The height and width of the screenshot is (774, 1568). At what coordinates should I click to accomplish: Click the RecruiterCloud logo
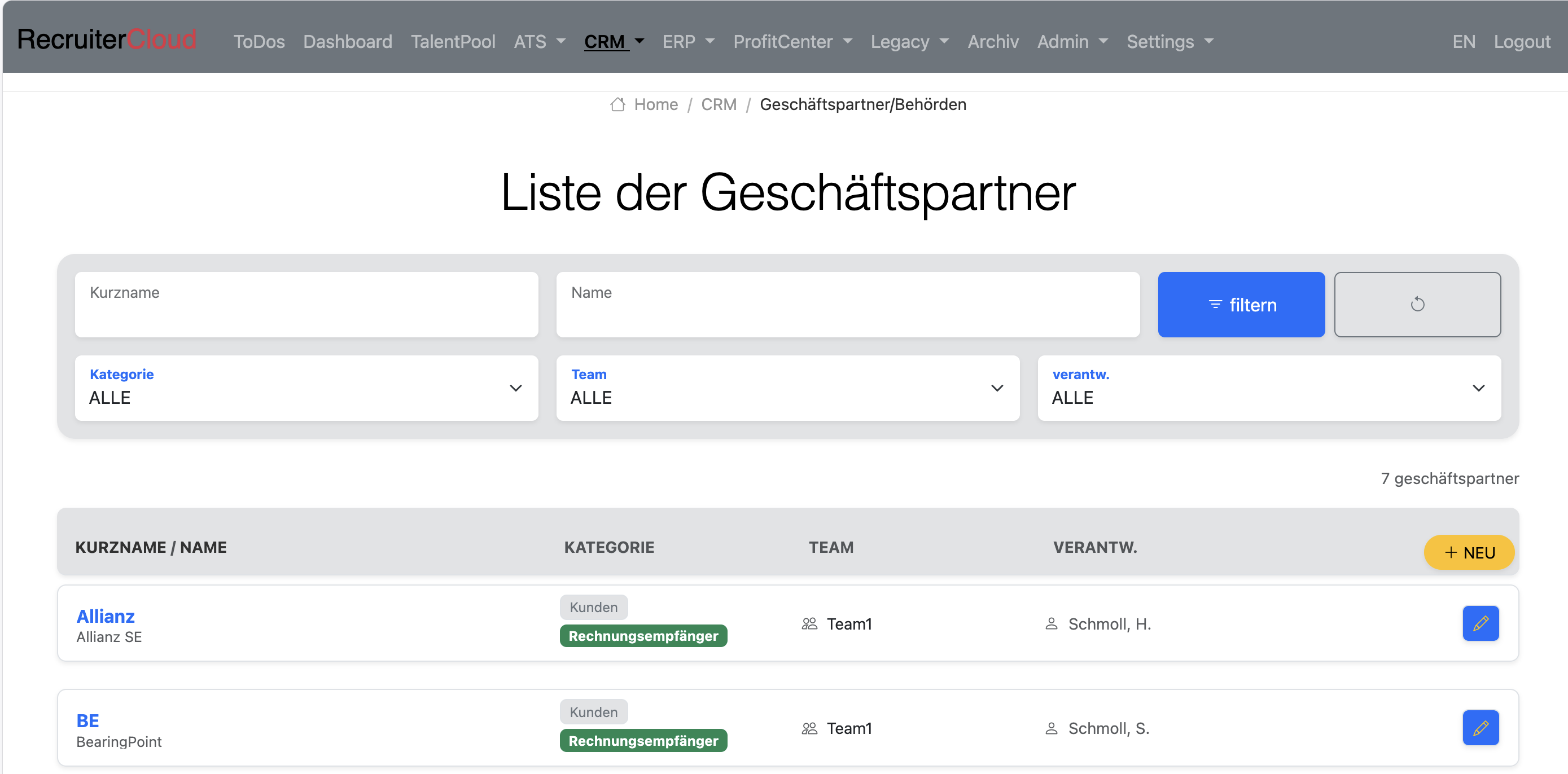click(x=107, y=39)
